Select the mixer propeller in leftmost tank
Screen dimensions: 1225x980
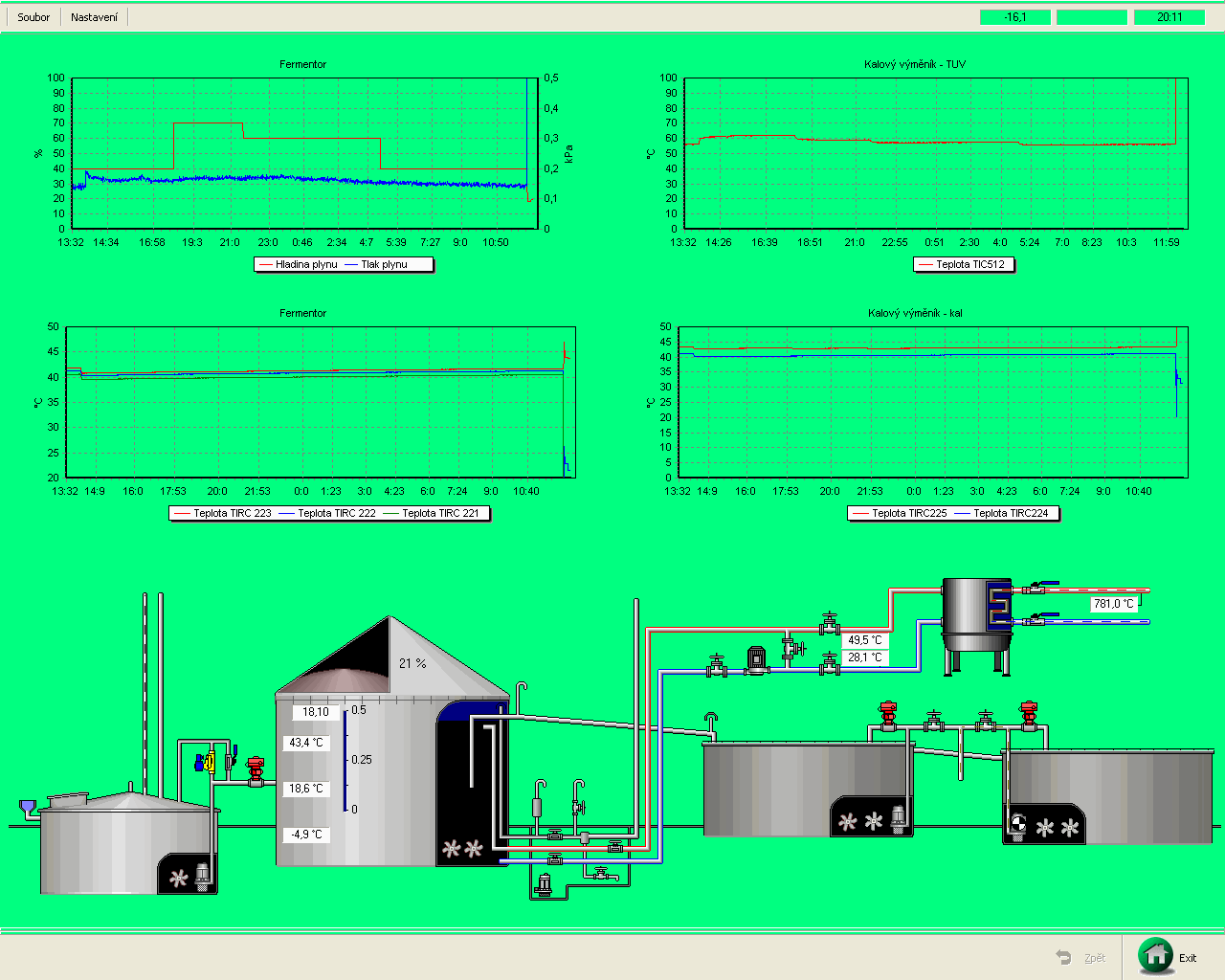click(x=179, y=878)
